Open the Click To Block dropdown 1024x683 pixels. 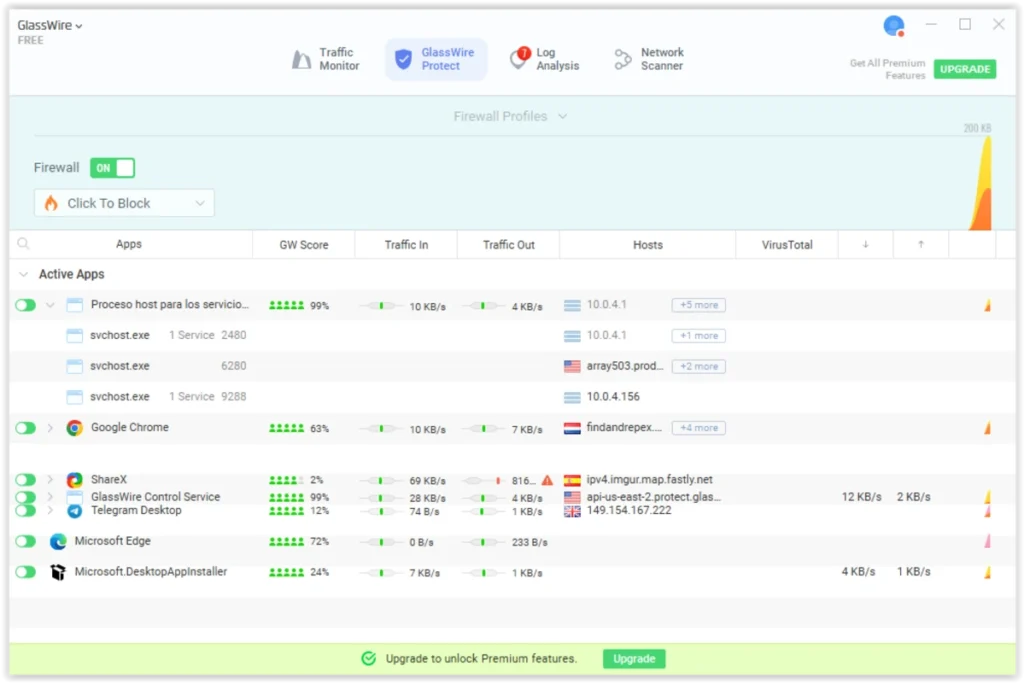tap(124, 203)
